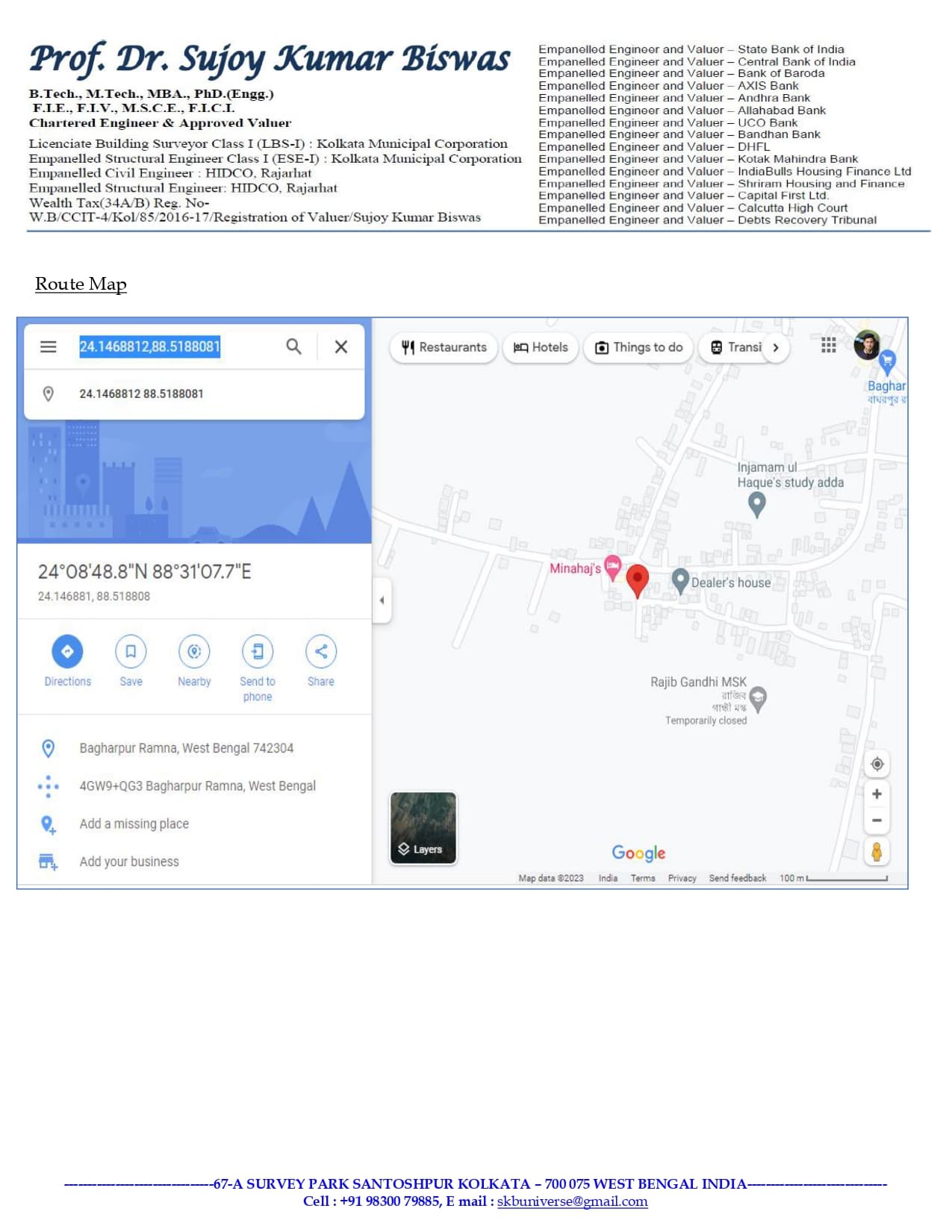The image size is (952, 1232).
Task: Toggle the 100 m map scale
Action: click(x=833, y=878)
